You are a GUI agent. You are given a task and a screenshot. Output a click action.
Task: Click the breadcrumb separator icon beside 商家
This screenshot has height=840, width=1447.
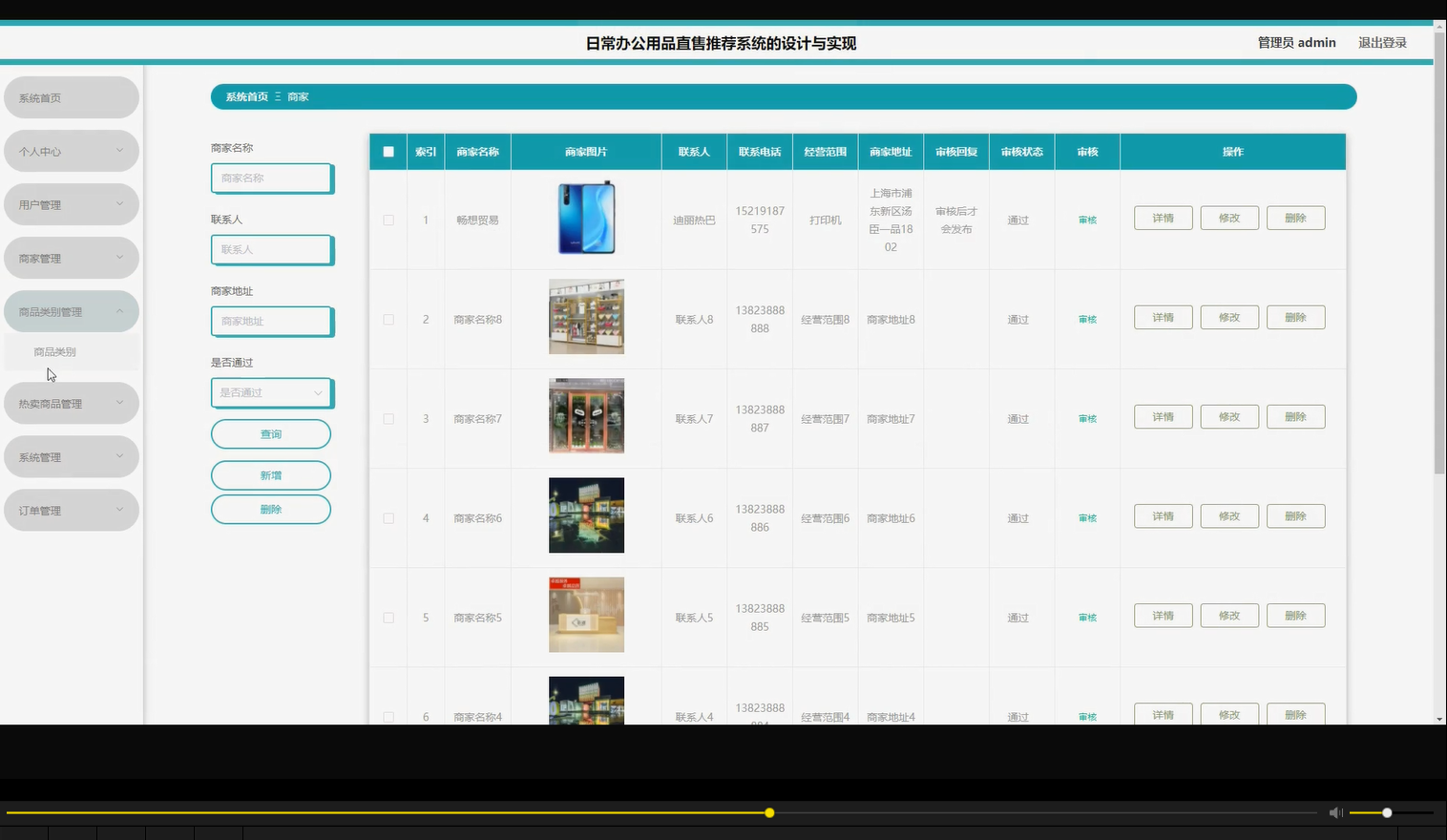coord(277,96)
